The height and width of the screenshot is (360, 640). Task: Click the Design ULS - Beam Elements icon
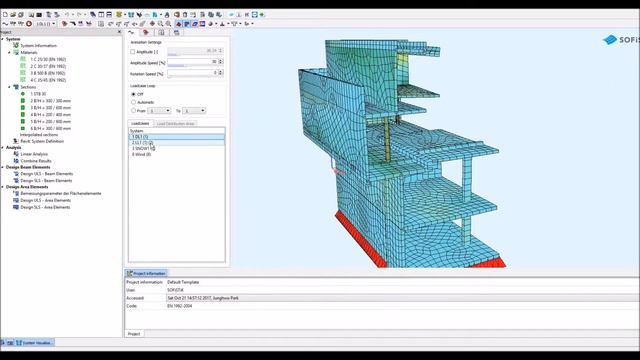(x=16, y=173)
